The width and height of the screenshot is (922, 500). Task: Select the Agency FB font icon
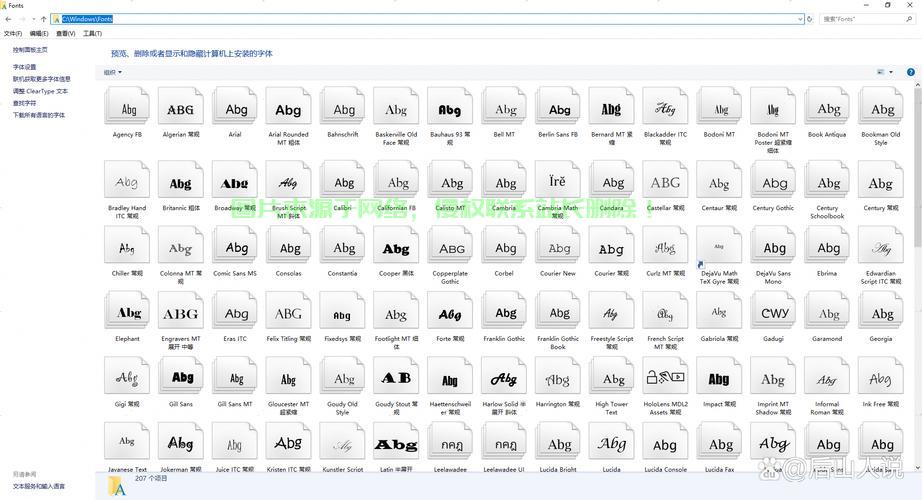(127, 106)
